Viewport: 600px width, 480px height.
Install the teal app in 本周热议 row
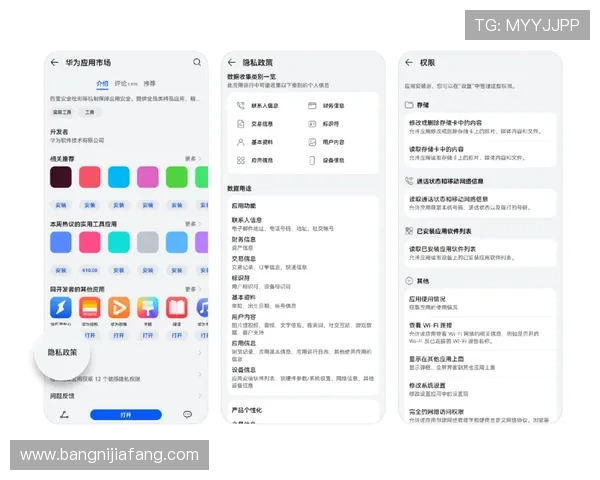click(119, 270)
